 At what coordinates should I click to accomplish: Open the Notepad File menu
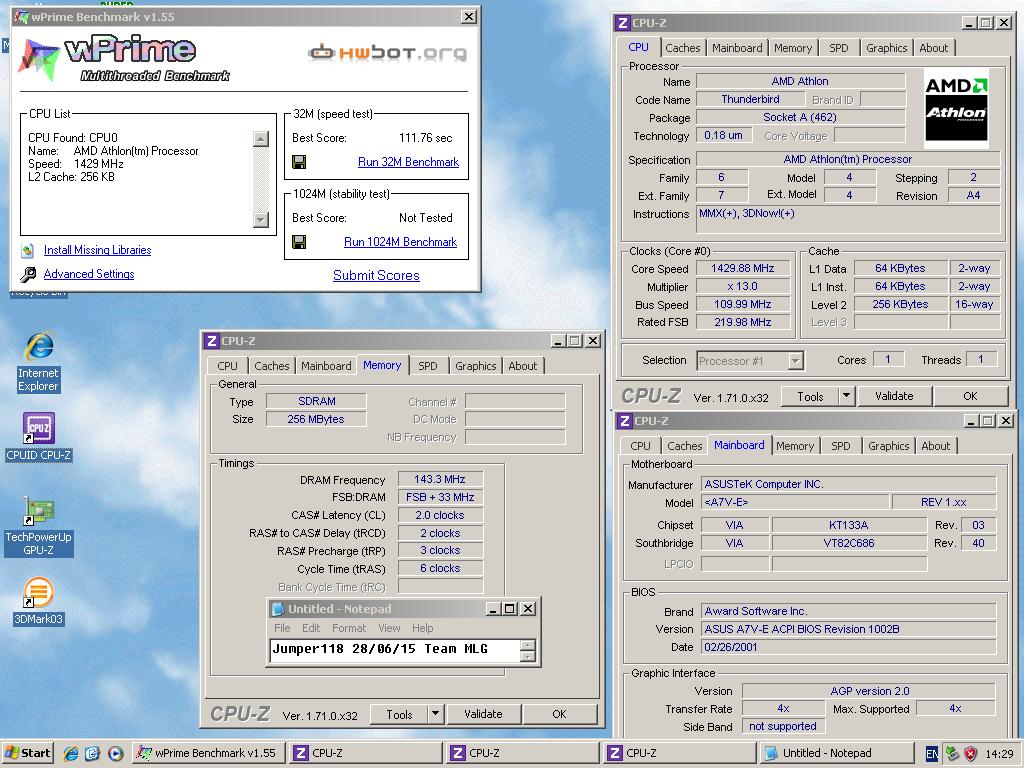tap(282, 628)
